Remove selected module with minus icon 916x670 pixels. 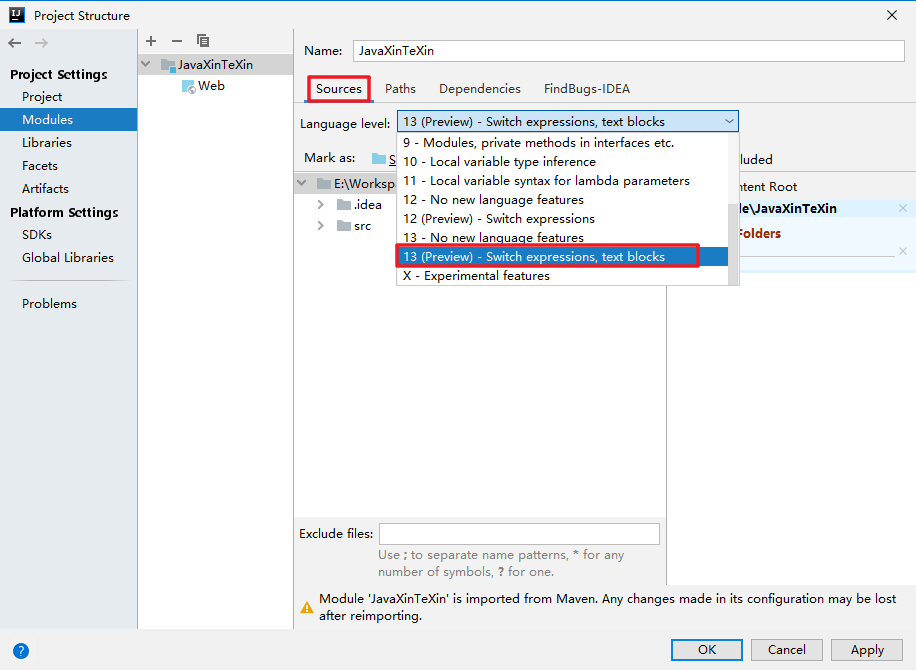[x=177, y=41]
